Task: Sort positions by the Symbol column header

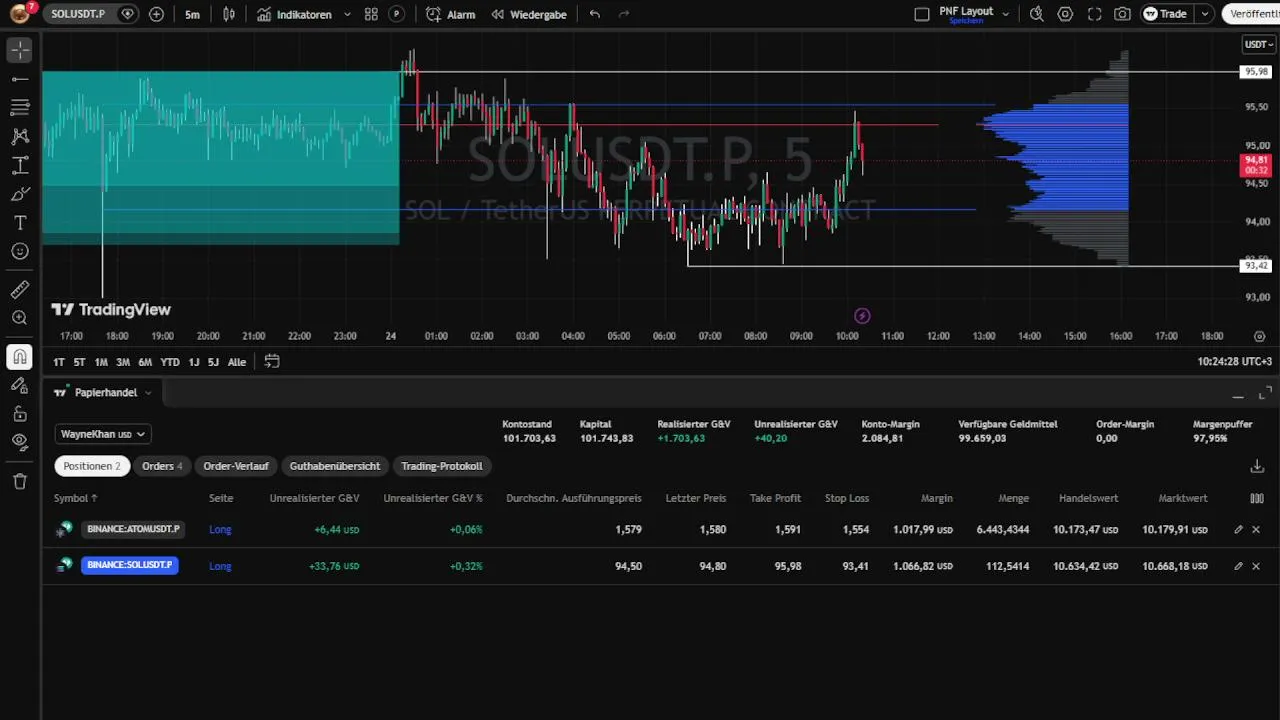Action: pyautogui.click(x=76, y=498)
